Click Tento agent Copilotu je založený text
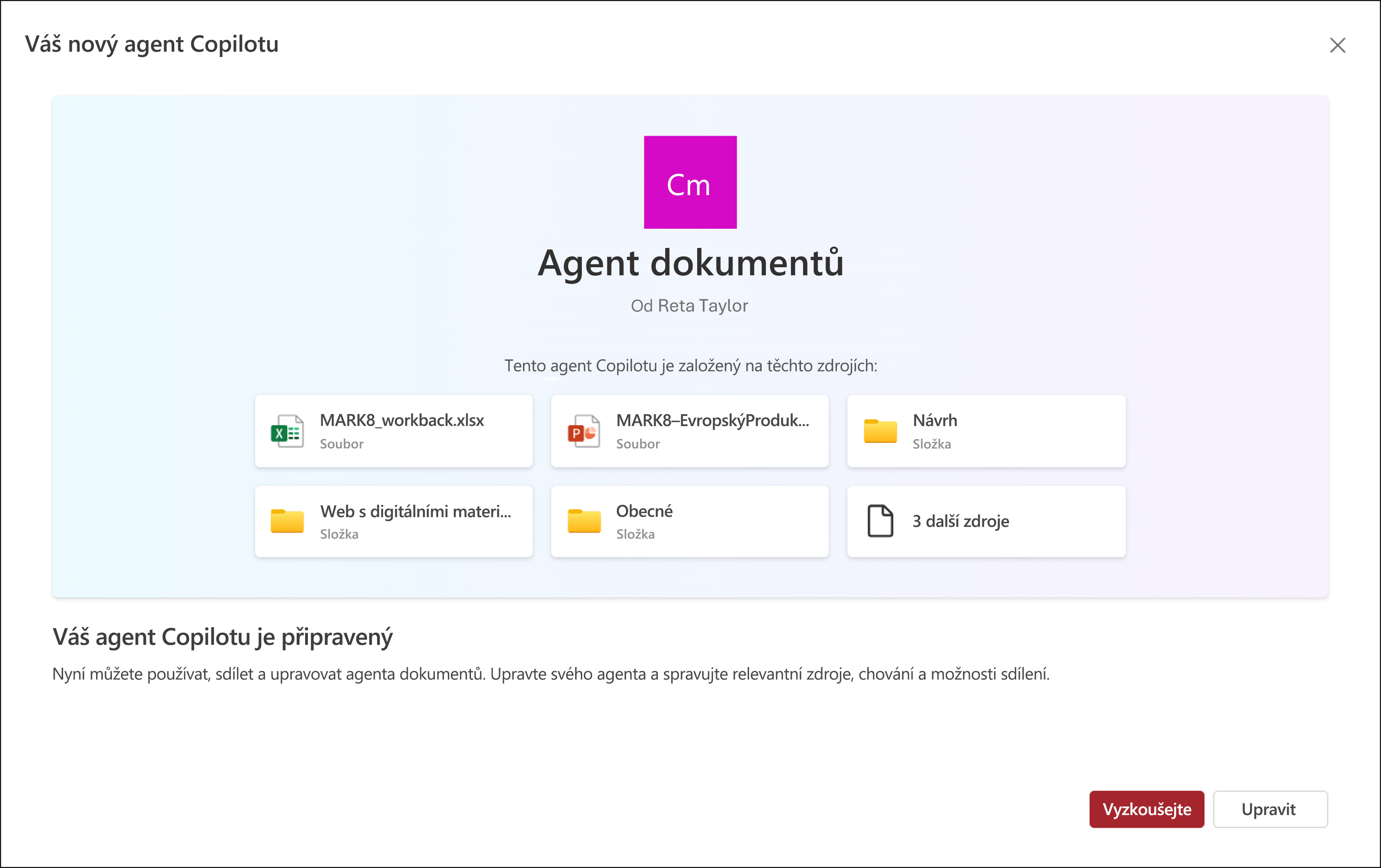The width and height of the screenshot is (1381, 868). click(x=690, y=366)
